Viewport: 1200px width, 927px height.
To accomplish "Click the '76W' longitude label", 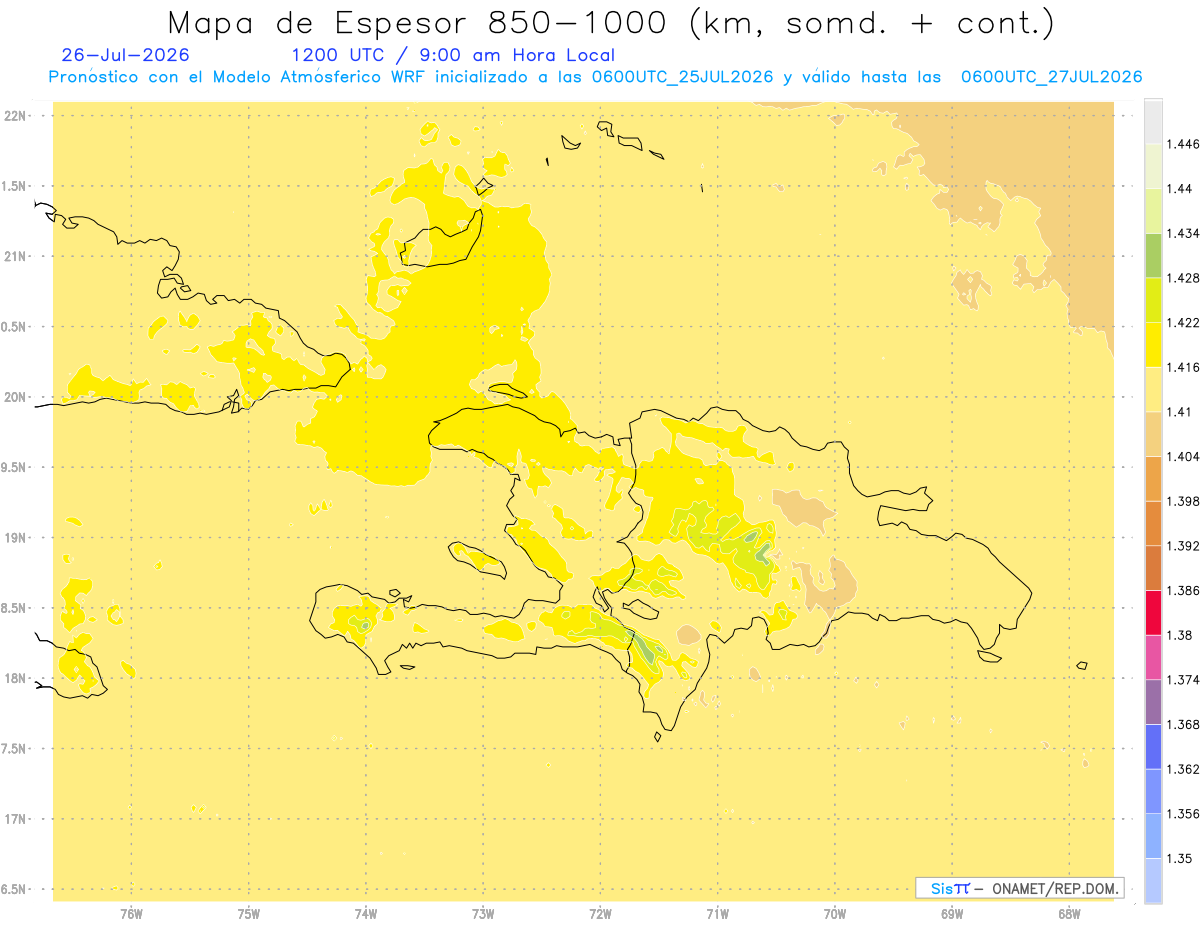I will click(x=131, y=914).
